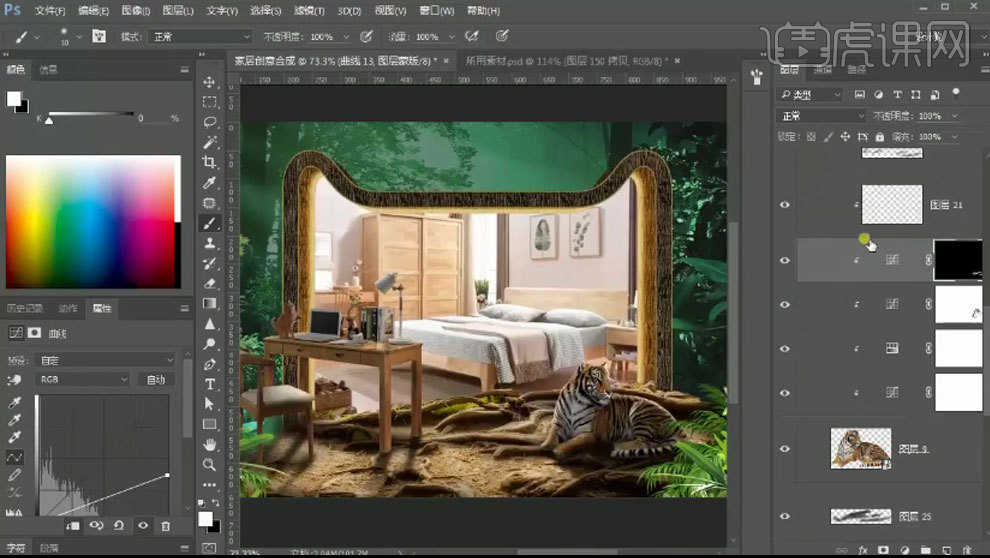Open the layer opacity 100% dropdown arrow
990x558 pixels.
[955, 116]
